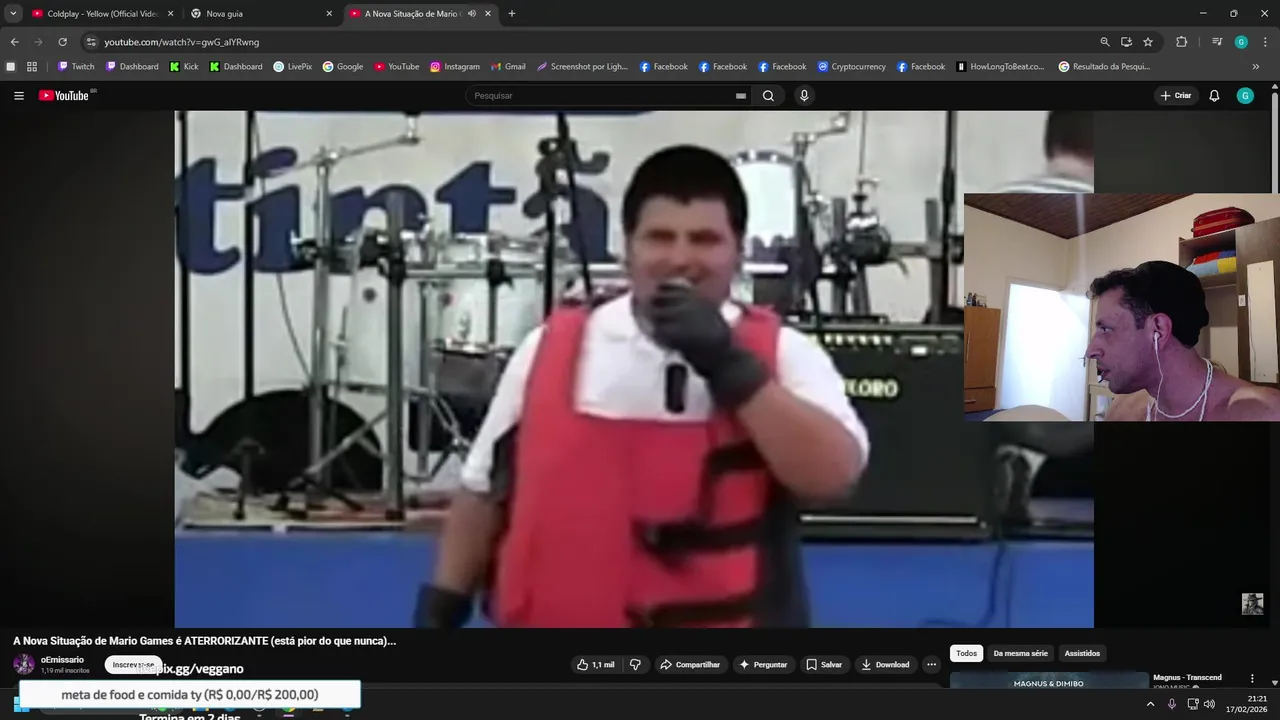Go to YouTube home via logo

tap(66, 96)
